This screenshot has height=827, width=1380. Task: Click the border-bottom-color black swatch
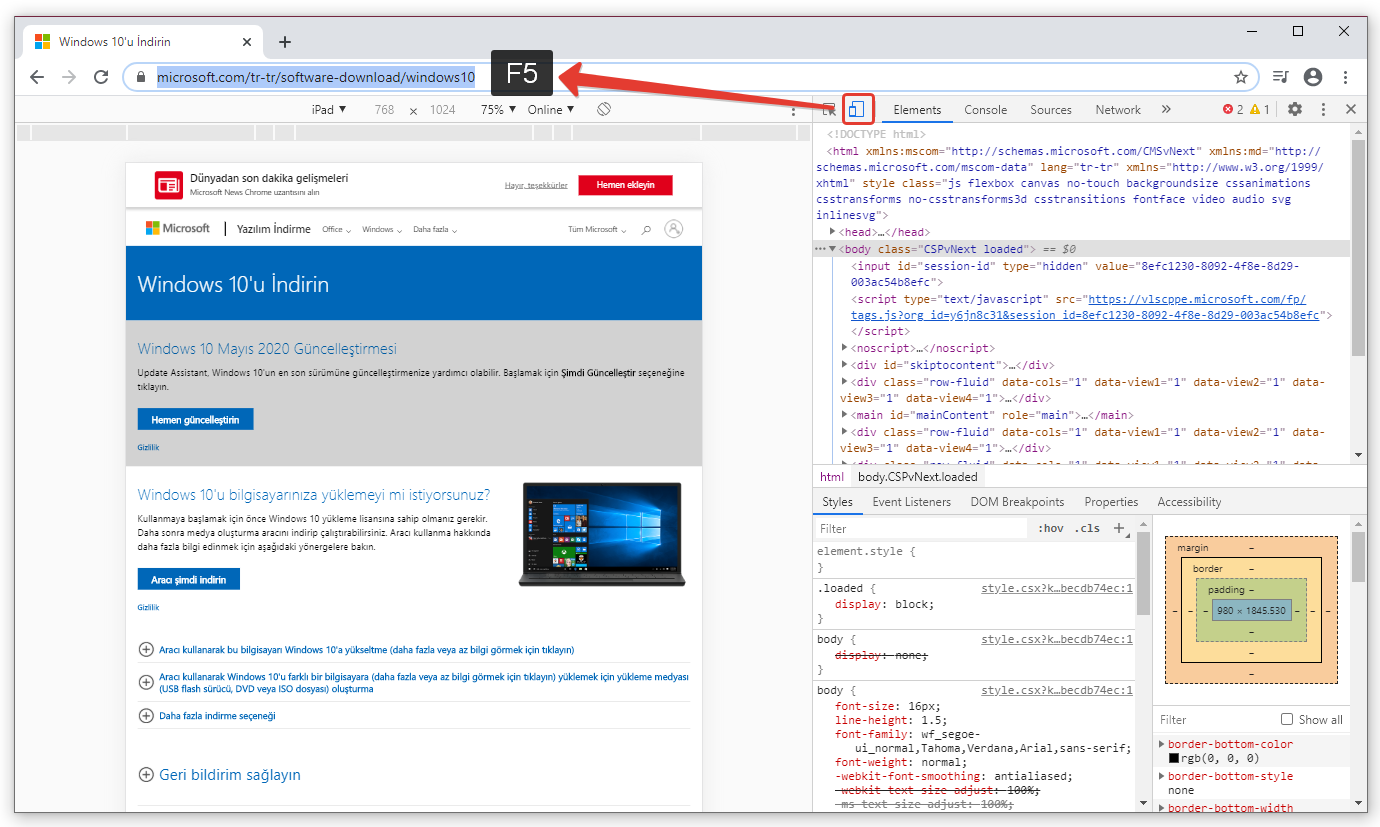point(1174,759)
